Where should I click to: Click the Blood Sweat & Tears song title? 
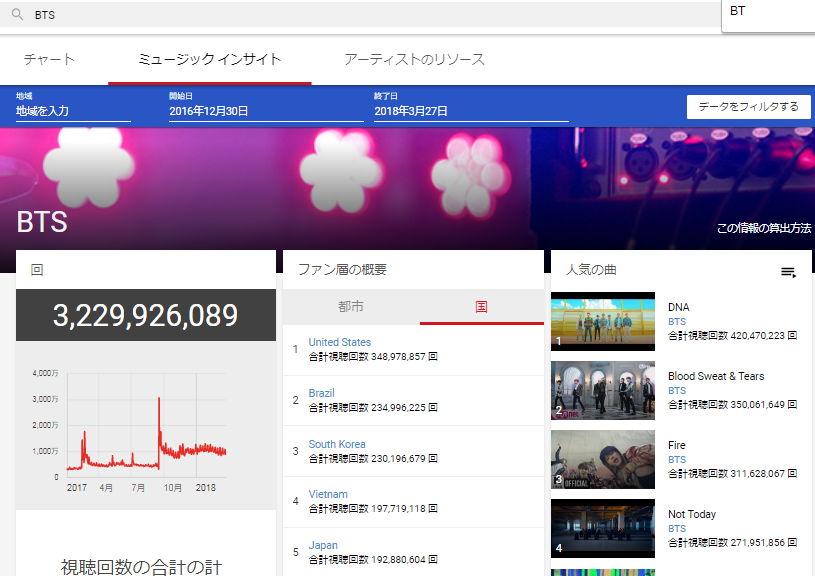tap(716, 376)
